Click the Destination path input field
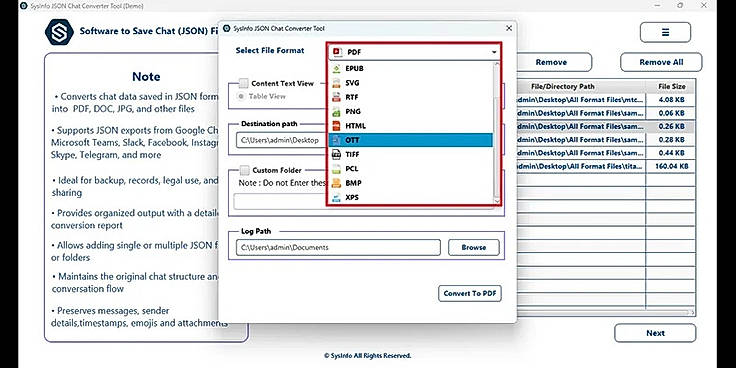 tap(282, 140)
